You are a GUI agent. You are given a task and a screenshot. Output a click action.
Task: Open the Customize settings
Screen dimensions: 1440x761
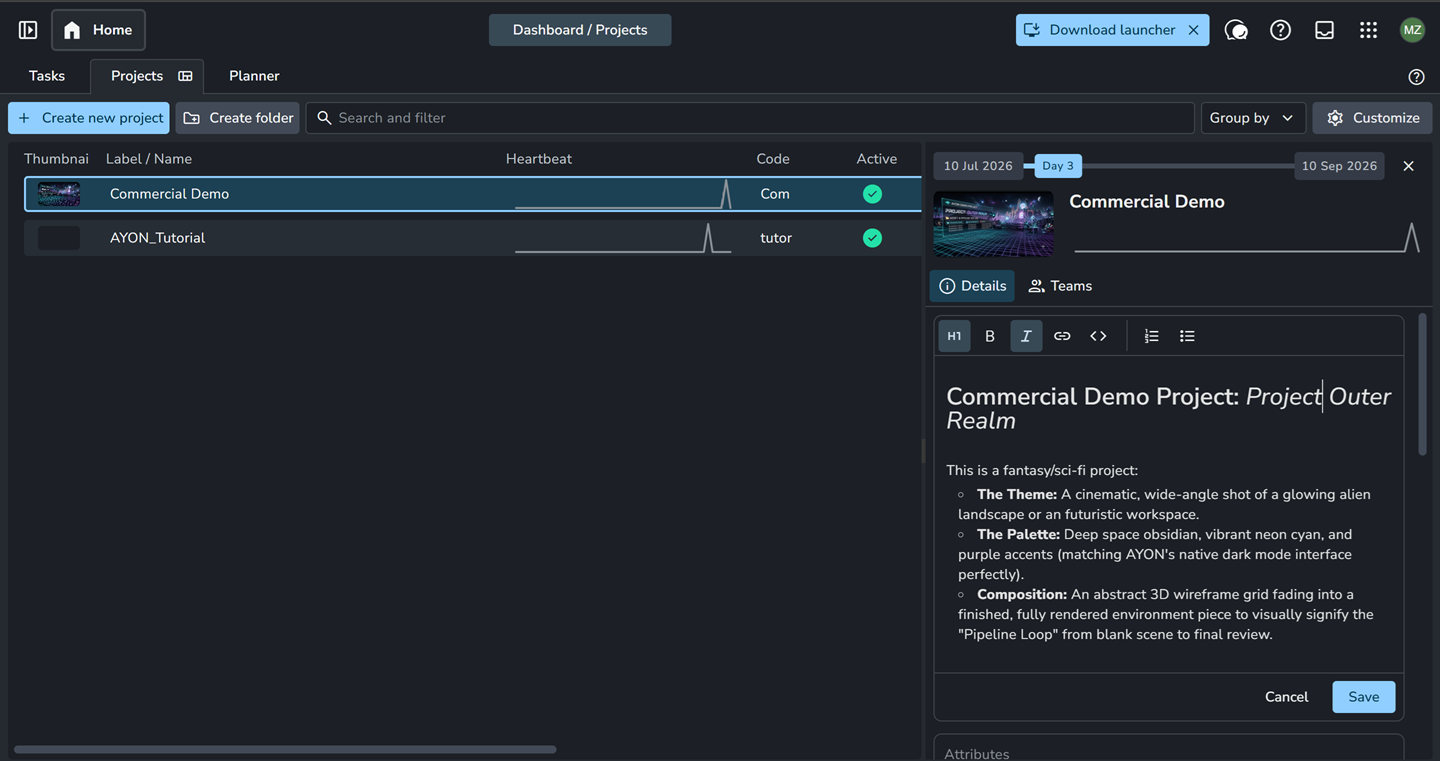point(1373,118)
